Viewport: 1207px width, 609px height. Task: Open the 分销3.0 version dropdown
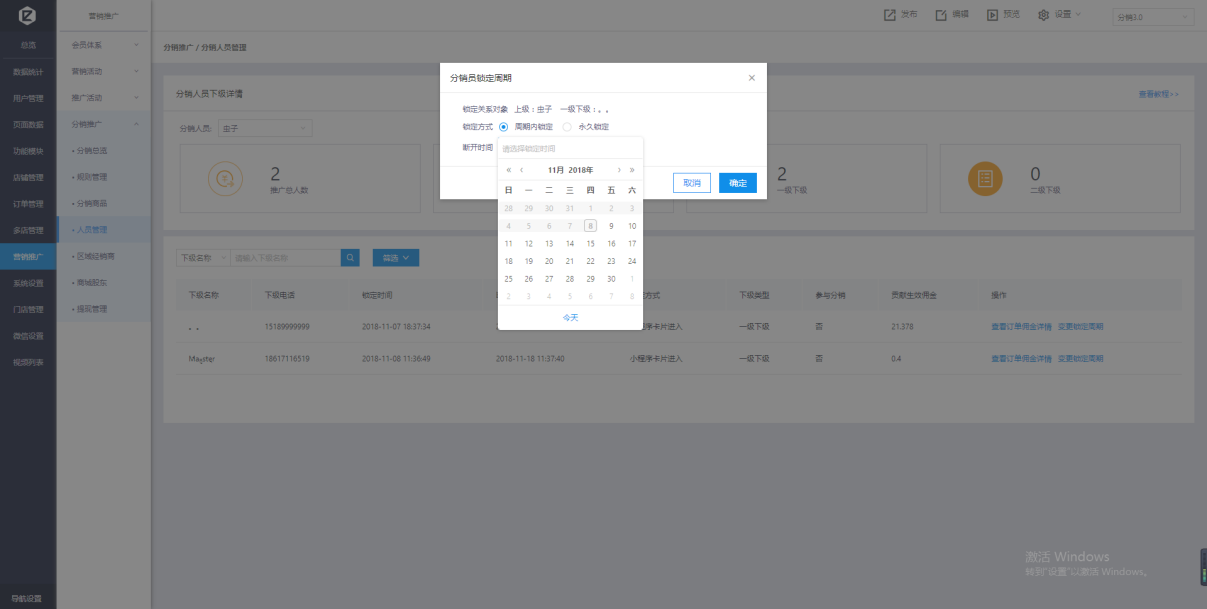tap(1152, 17)
